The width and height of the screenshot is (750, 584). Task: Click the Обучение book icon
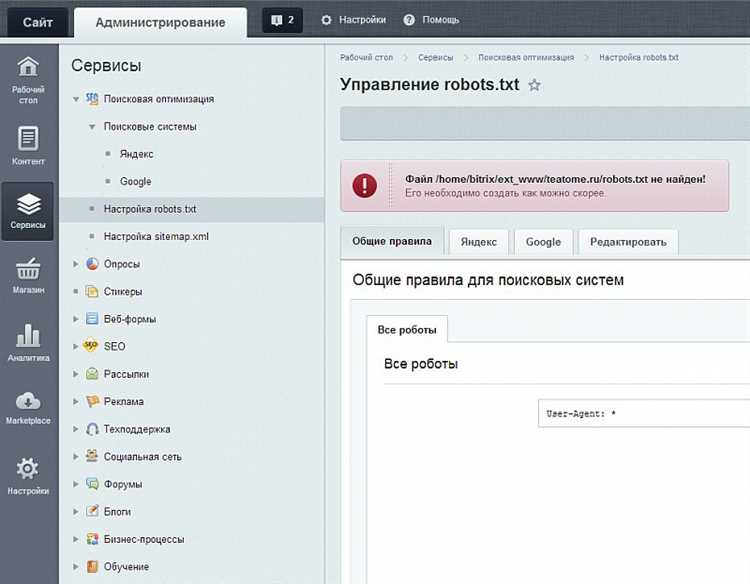coord(92,566)
